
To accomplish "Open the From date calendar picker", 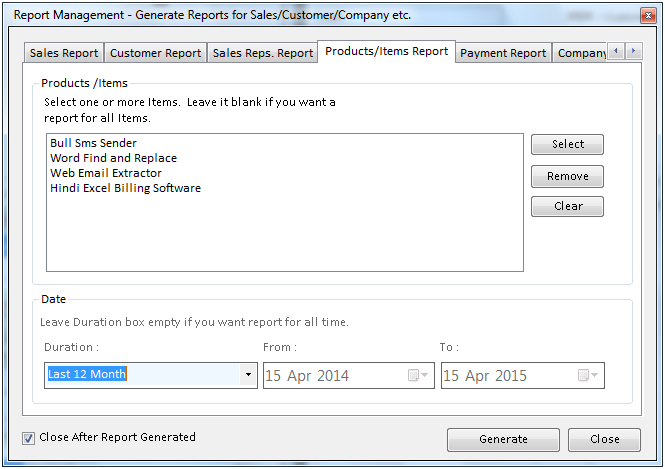I will point(418,375).
